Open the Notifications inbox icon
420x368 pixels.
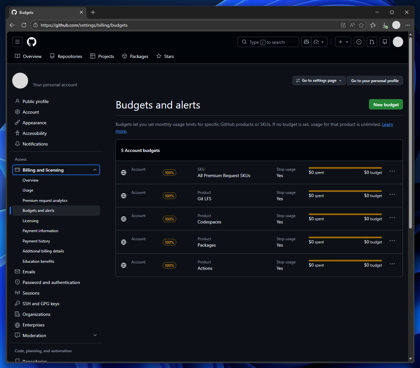pos(385,42)
